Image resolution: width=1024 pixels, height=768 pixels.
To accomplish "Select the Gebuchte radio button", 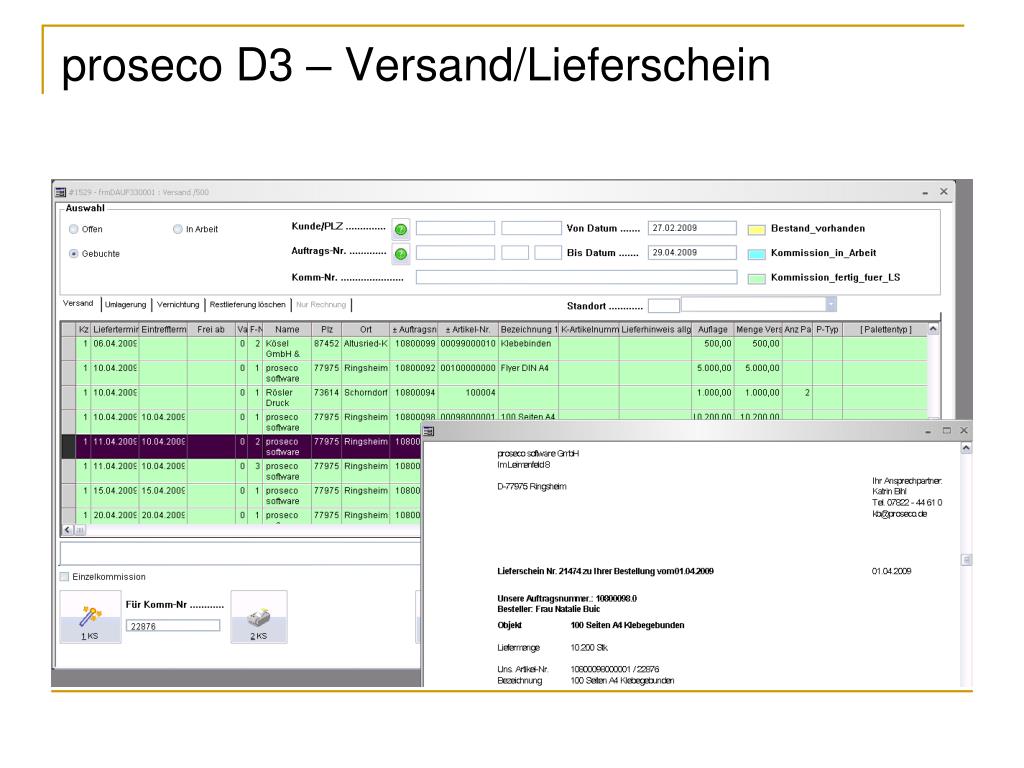I will pyautogui.click(x=74, y=253).
